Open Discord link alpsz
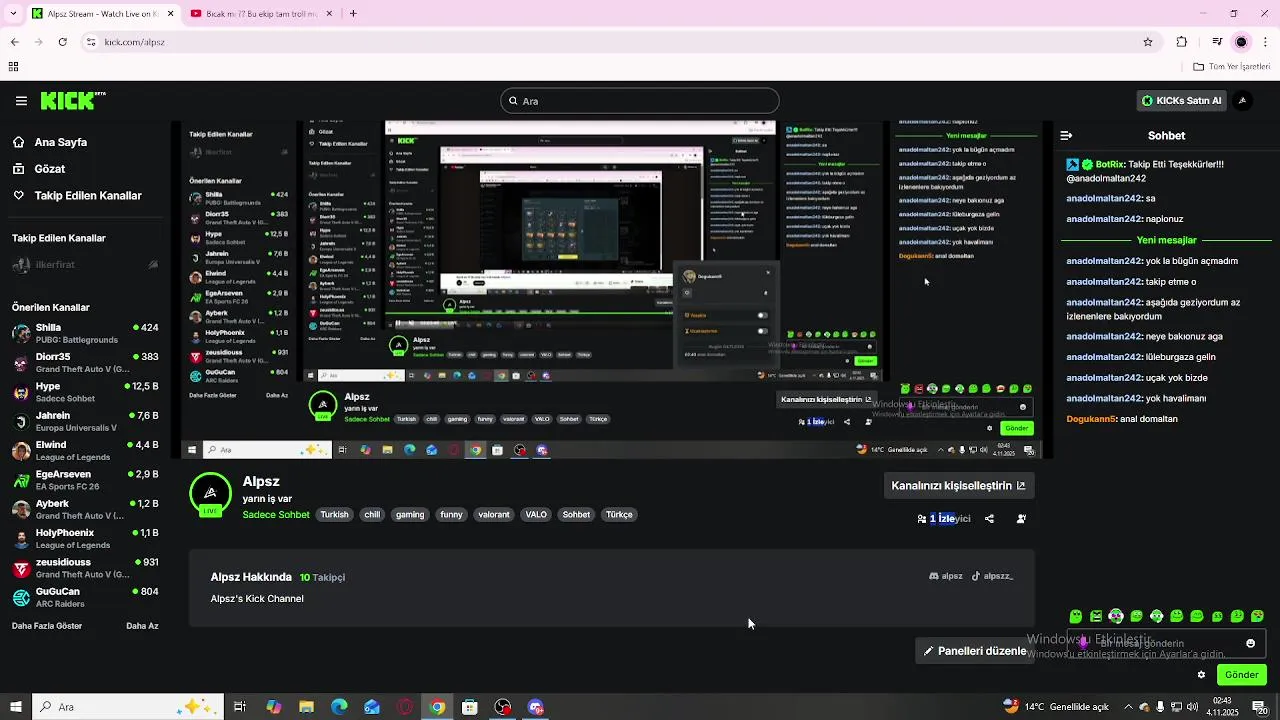Image resolution: width=1280 pixels, height=720 pixels. pos(946,576)
